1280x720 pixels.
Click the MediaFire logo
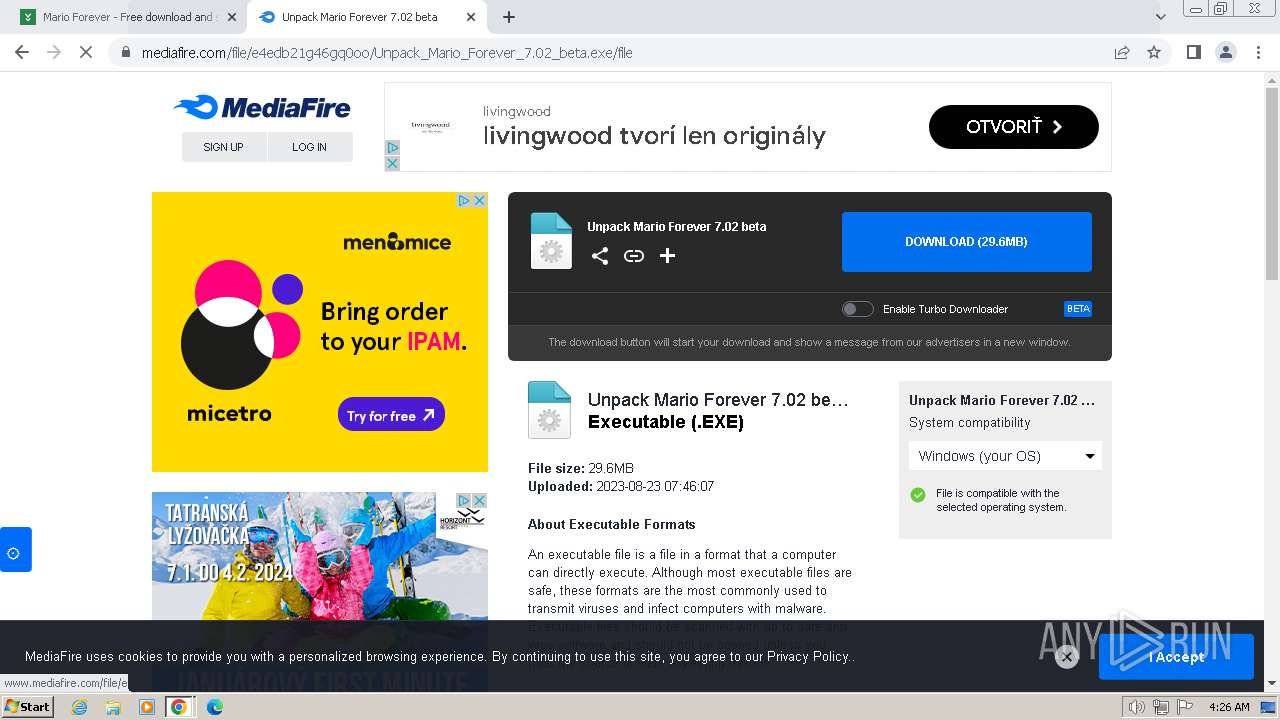262,107
